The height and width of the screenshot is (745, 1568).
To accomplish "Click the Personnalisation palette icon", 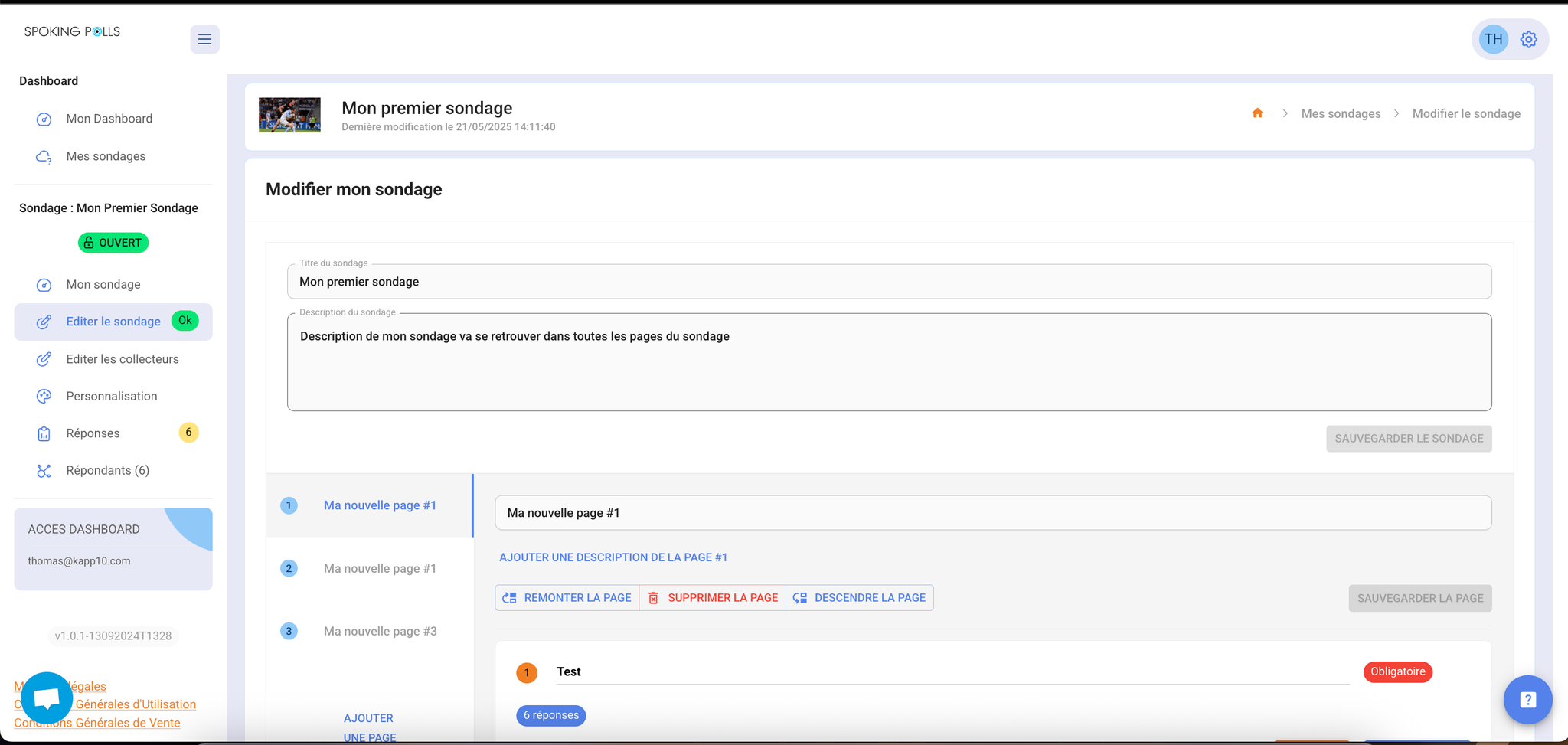I will pyautogui.click(x=44, y=396).
